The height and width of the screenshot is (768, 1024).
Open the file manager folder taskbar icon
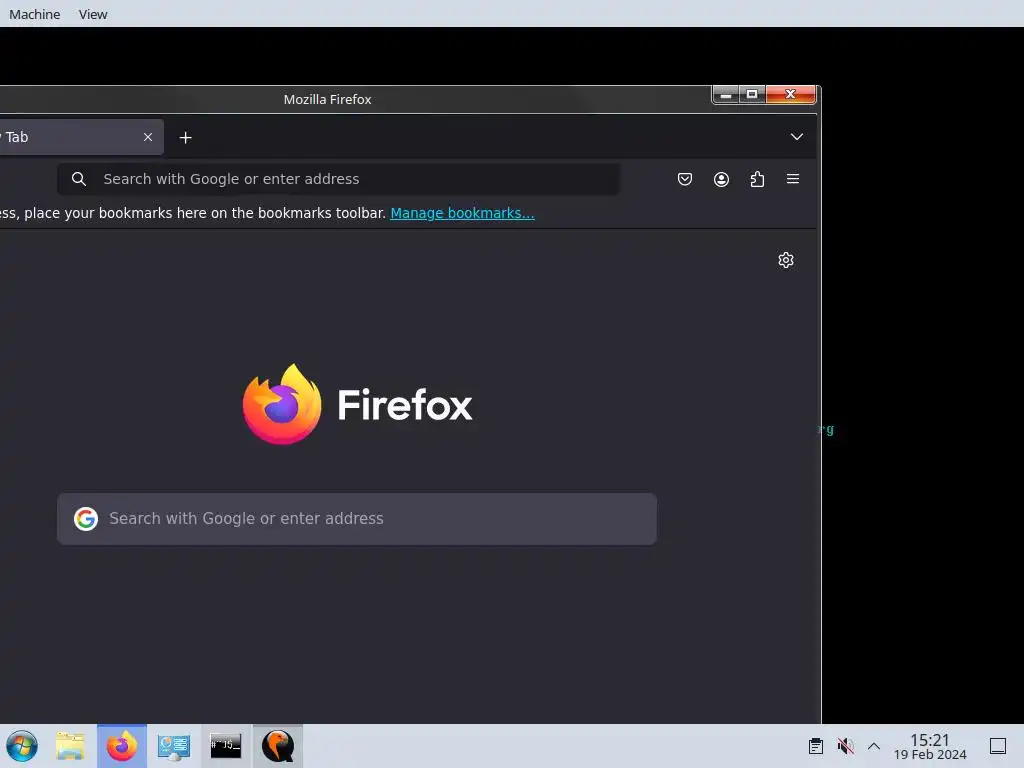pyautogui.click(x=70, y=746)
